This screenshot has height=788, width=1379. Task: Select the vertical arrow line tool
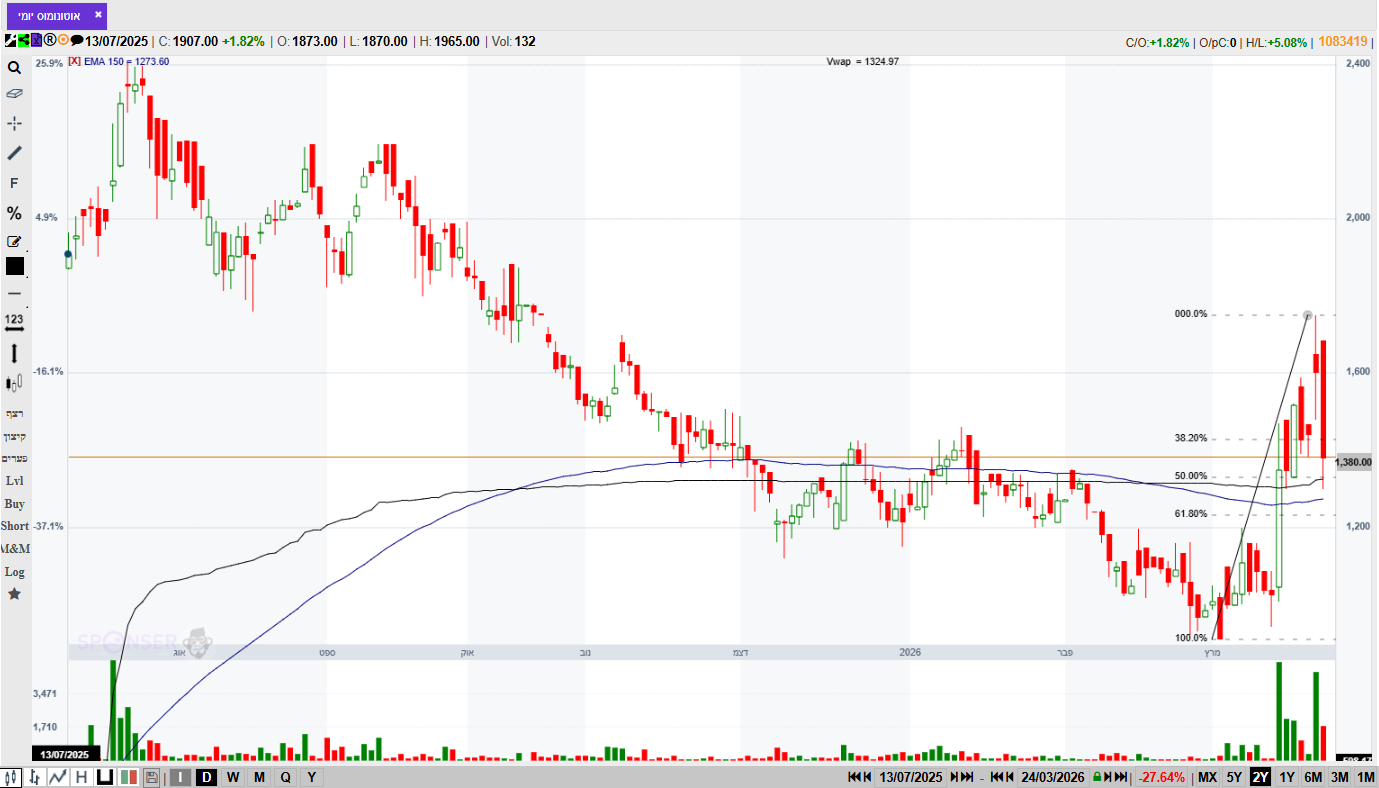click(x=14, y=353)
